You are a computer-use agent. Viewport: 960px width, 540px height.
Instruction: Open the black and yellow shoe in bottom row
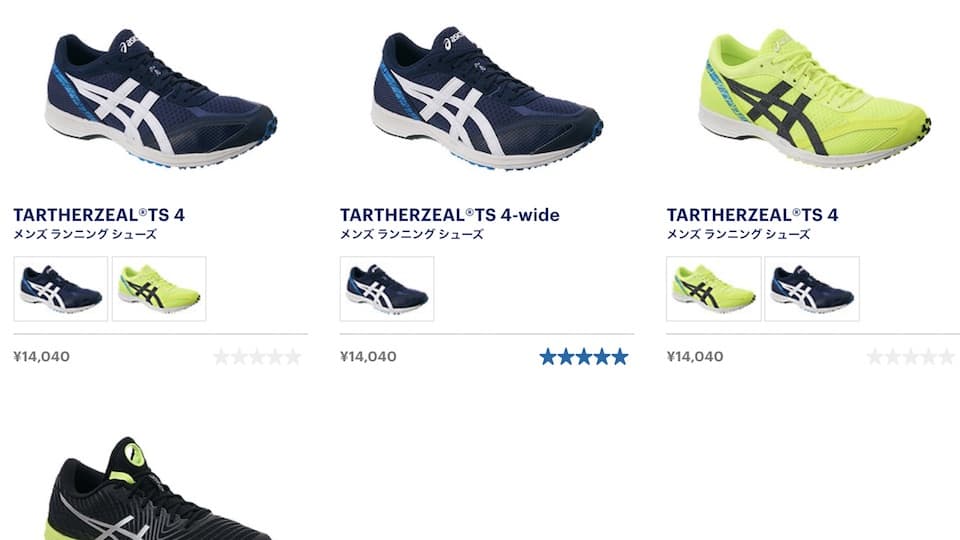point(158,489)
